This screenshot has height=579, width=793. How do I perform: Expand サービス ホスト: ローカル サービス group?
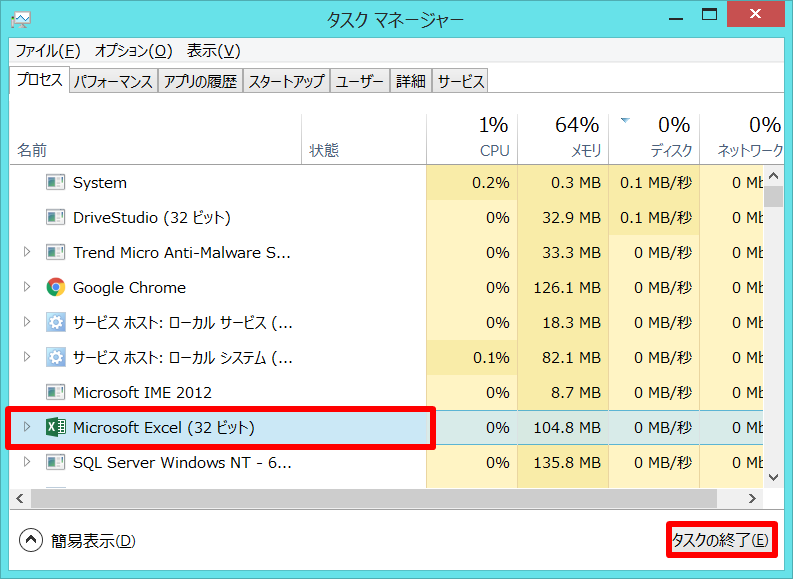click(x=27, y=322)
